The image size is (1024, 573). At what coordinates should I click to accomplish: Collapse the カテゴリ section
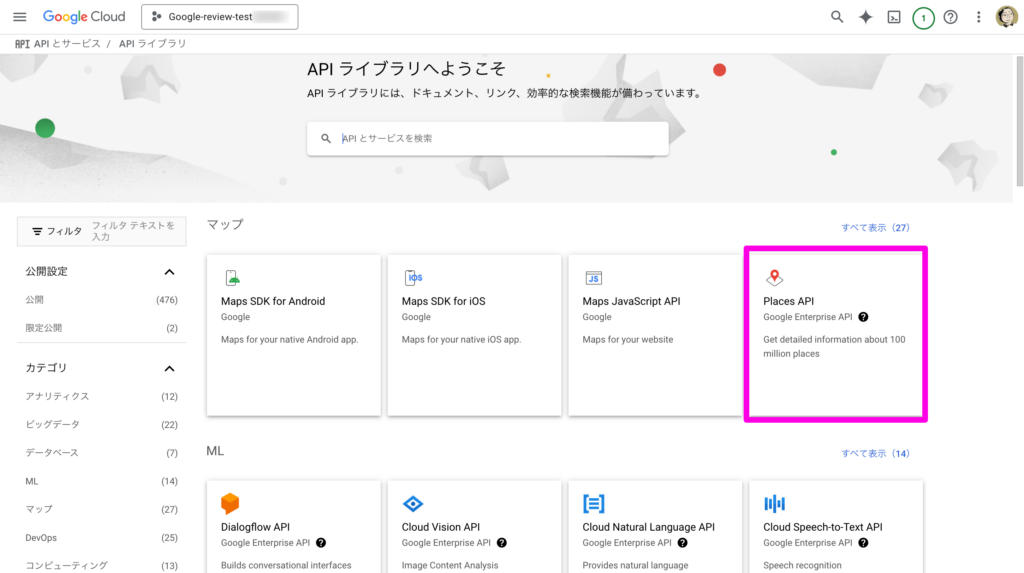point(169,368)
